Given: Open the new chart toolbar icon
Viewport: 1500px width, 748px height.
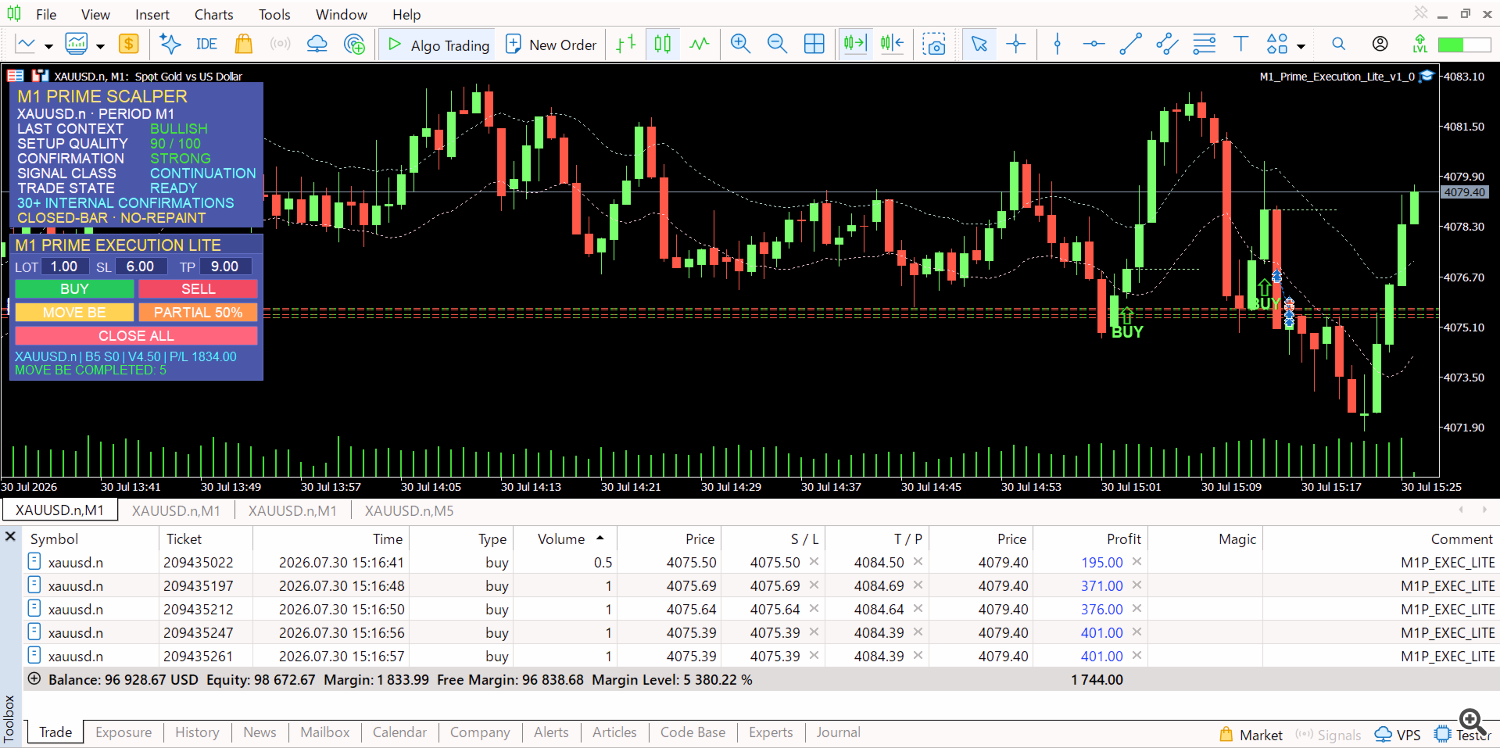Looking at the screenshot, I should coord(26,44).
